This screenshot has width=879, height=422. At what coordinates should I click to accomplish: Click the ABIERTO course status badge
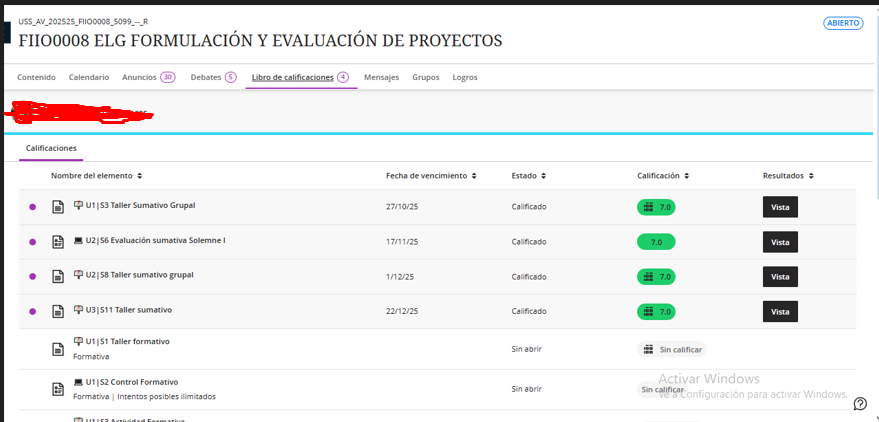[843, 23]
